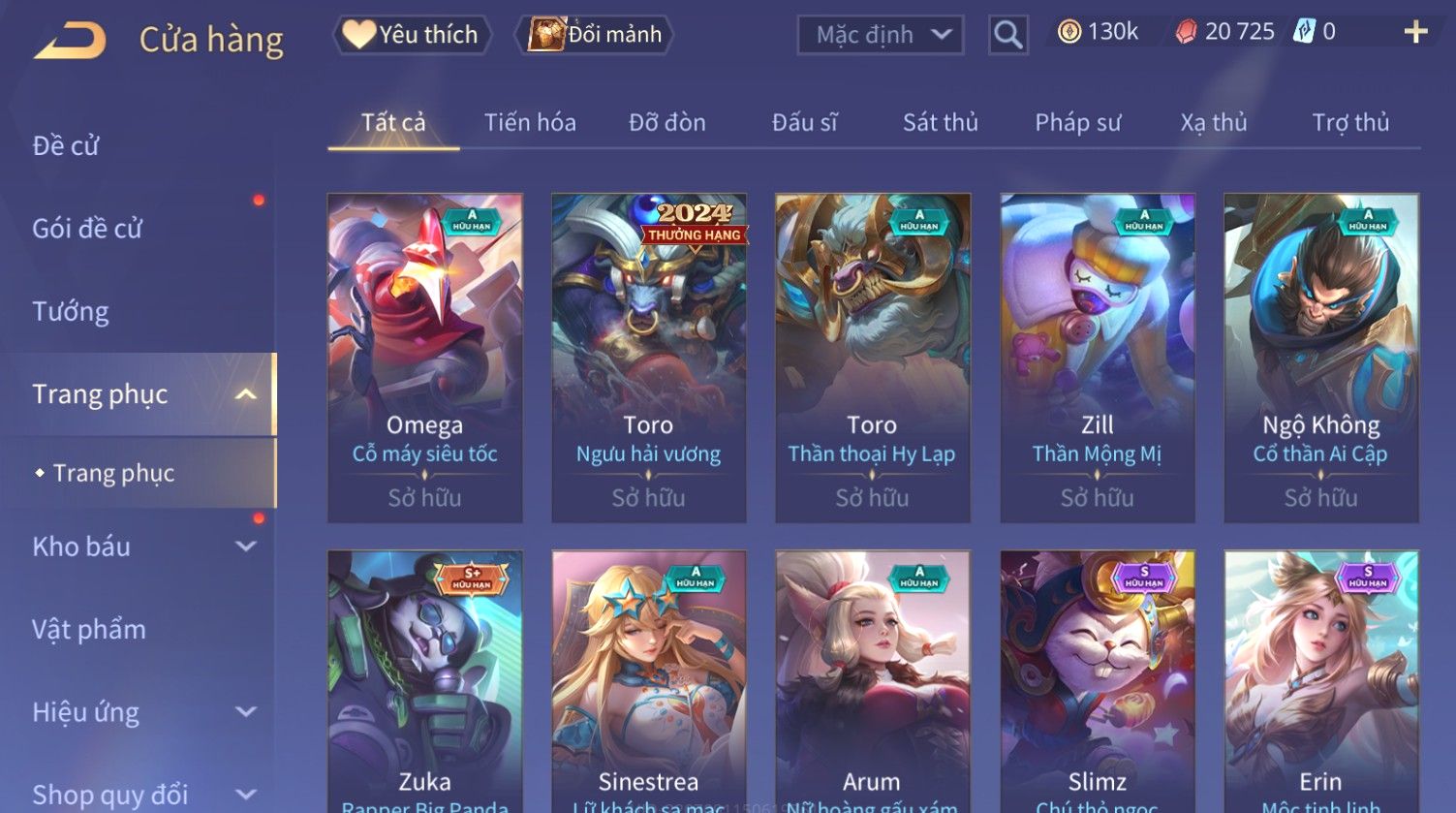Open Tướng in the sidebar
The height and width of the screenshot is (813, 1456).
coord(71,312)
